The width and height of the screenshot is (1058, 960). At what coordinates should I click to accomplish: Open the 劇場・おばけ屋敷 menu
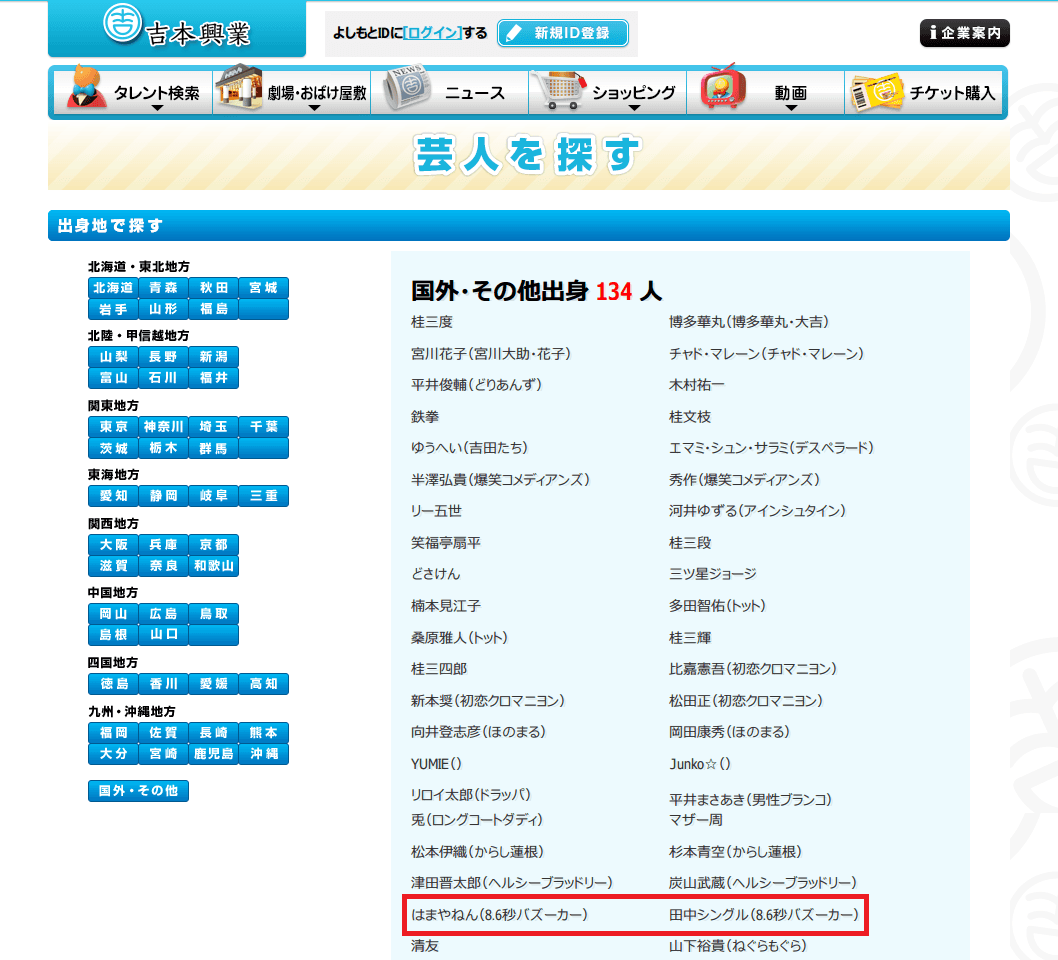[x=291, y=92]
